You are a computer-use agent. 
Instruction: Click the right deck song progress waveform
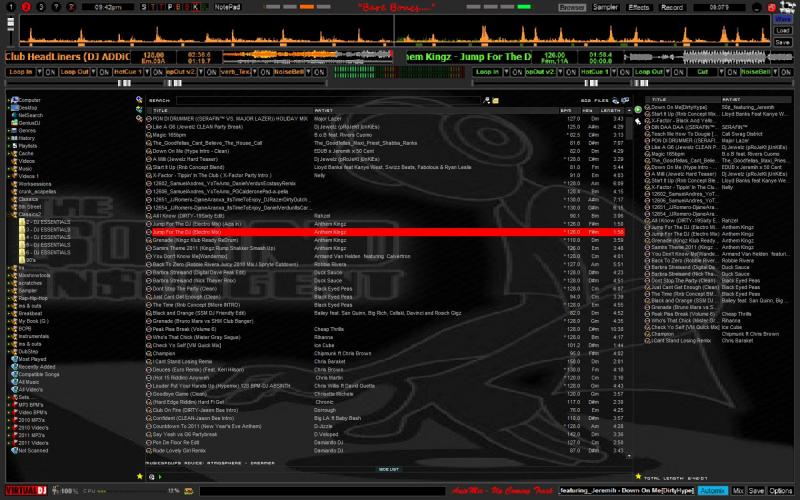(x=709, y=57)
